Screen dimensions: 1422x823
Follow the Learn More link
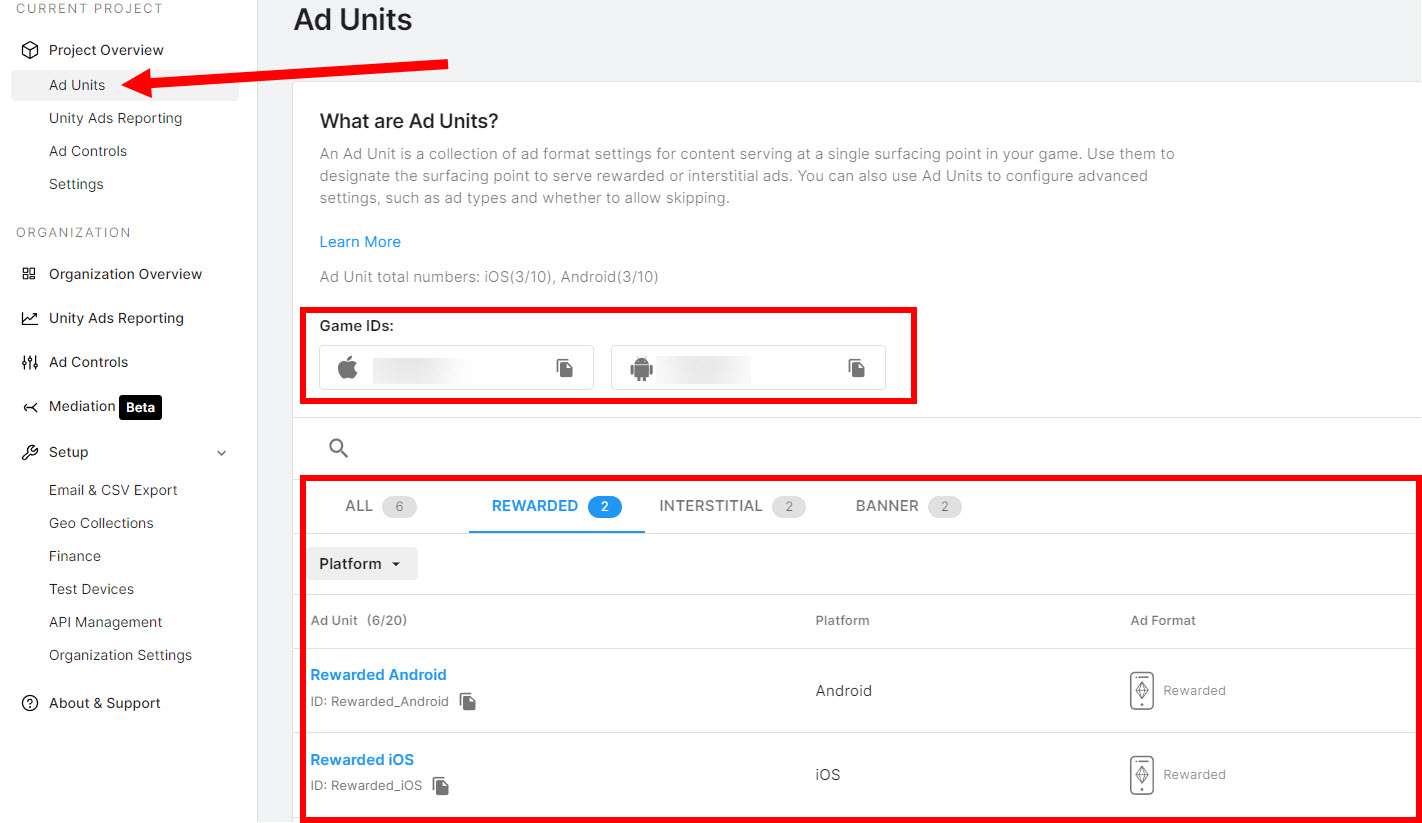click(360, 242)
